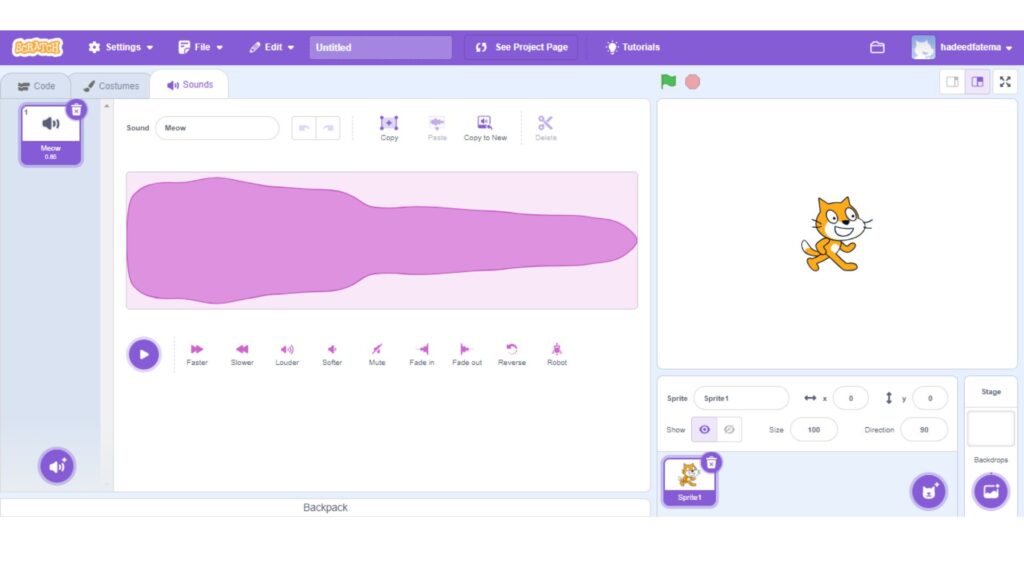Delete the Meow sound with trash icon
The height and width of the screenshot is (576, 1024).
pyautogui.click(x=76, y=110)
